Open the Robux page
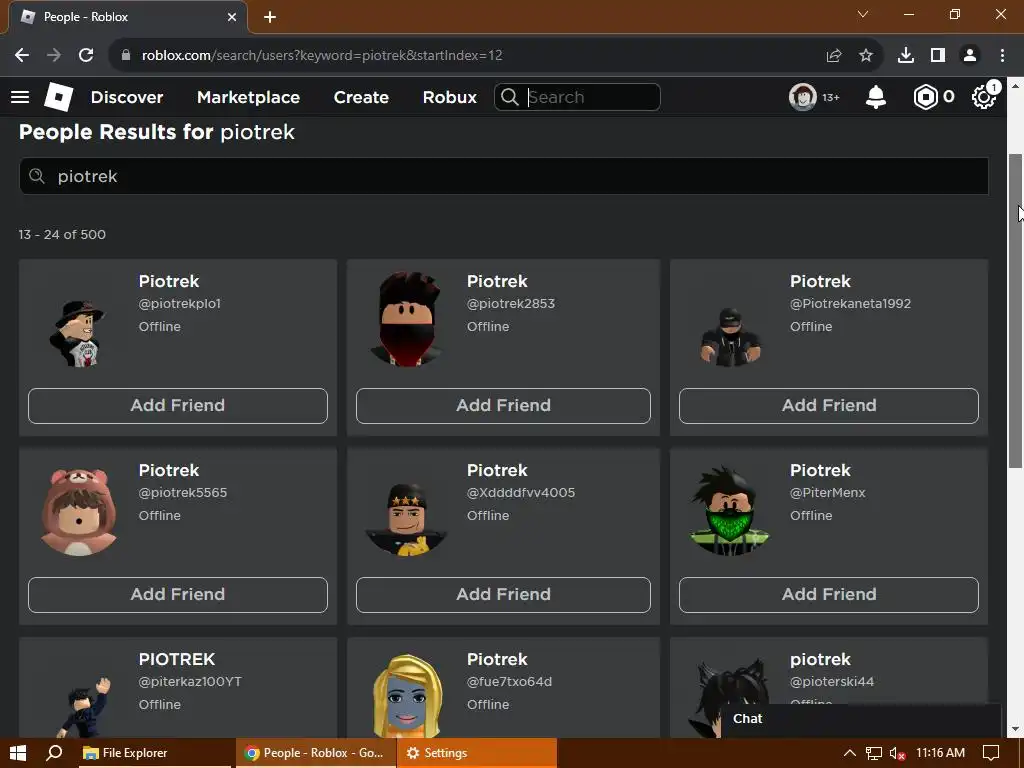This screenshot has width=1024, height=768. click(450, 97)
